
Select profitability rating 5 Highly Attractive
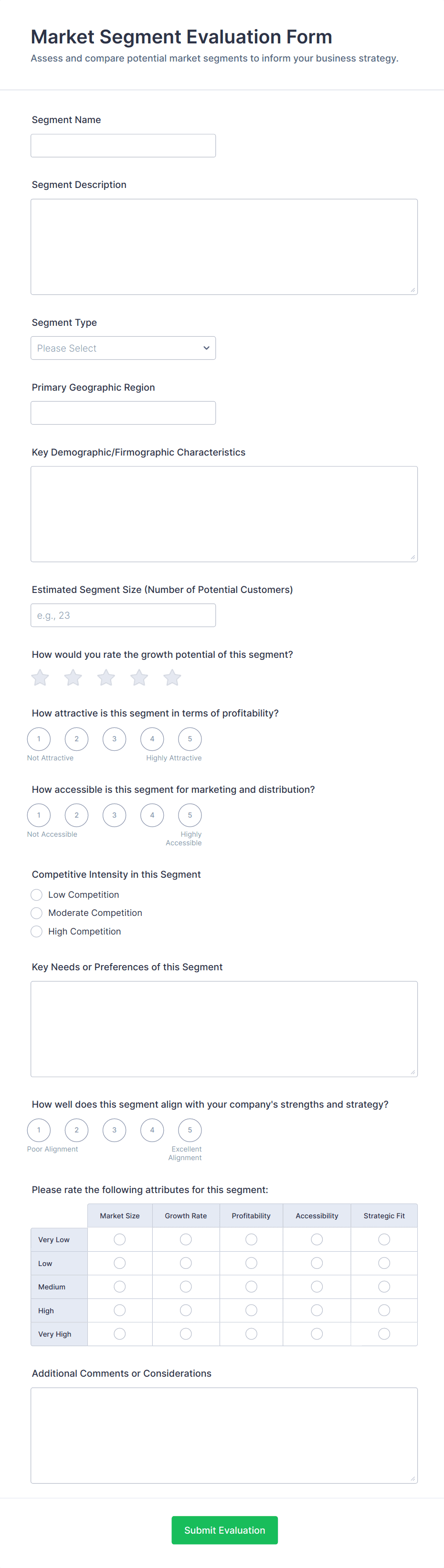[190, 739]
